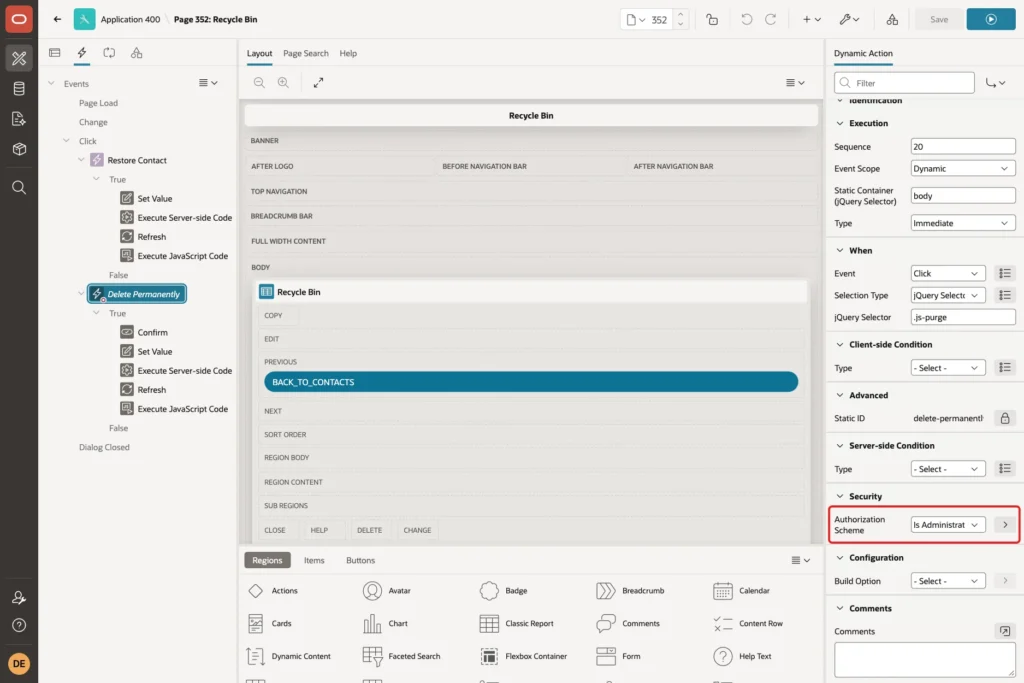The image size is (1024, 683).
Task: Open SQL Workshop database icon in sidebar
Action: point(19,89)
